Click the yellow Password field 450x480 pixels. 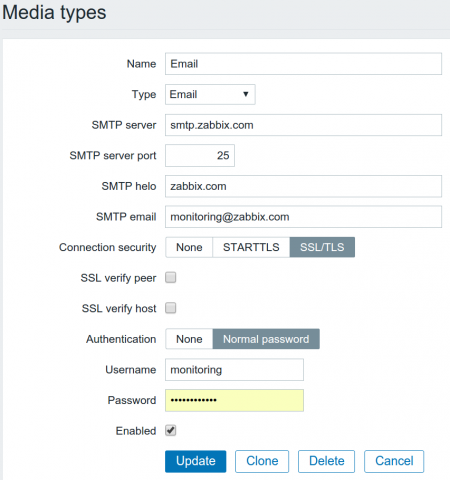234,400
